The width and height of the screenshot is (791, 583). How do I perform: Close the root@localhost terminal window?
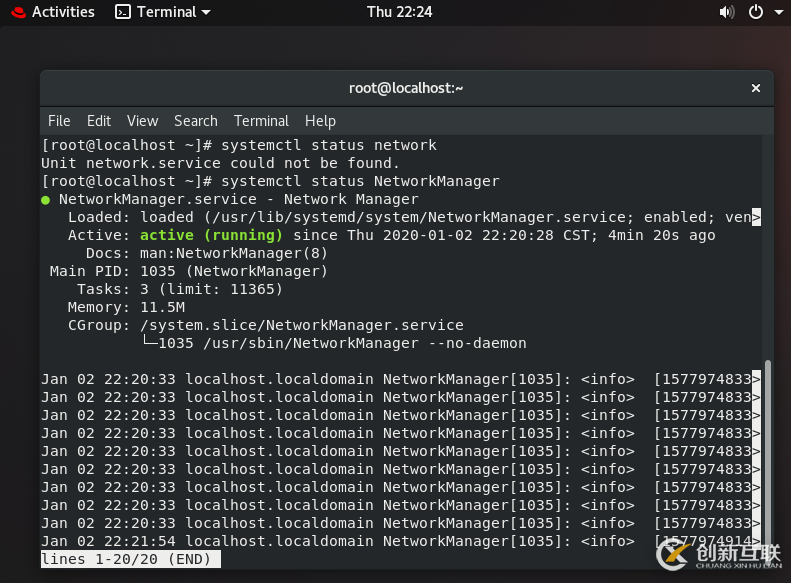(x=756, y=88)
